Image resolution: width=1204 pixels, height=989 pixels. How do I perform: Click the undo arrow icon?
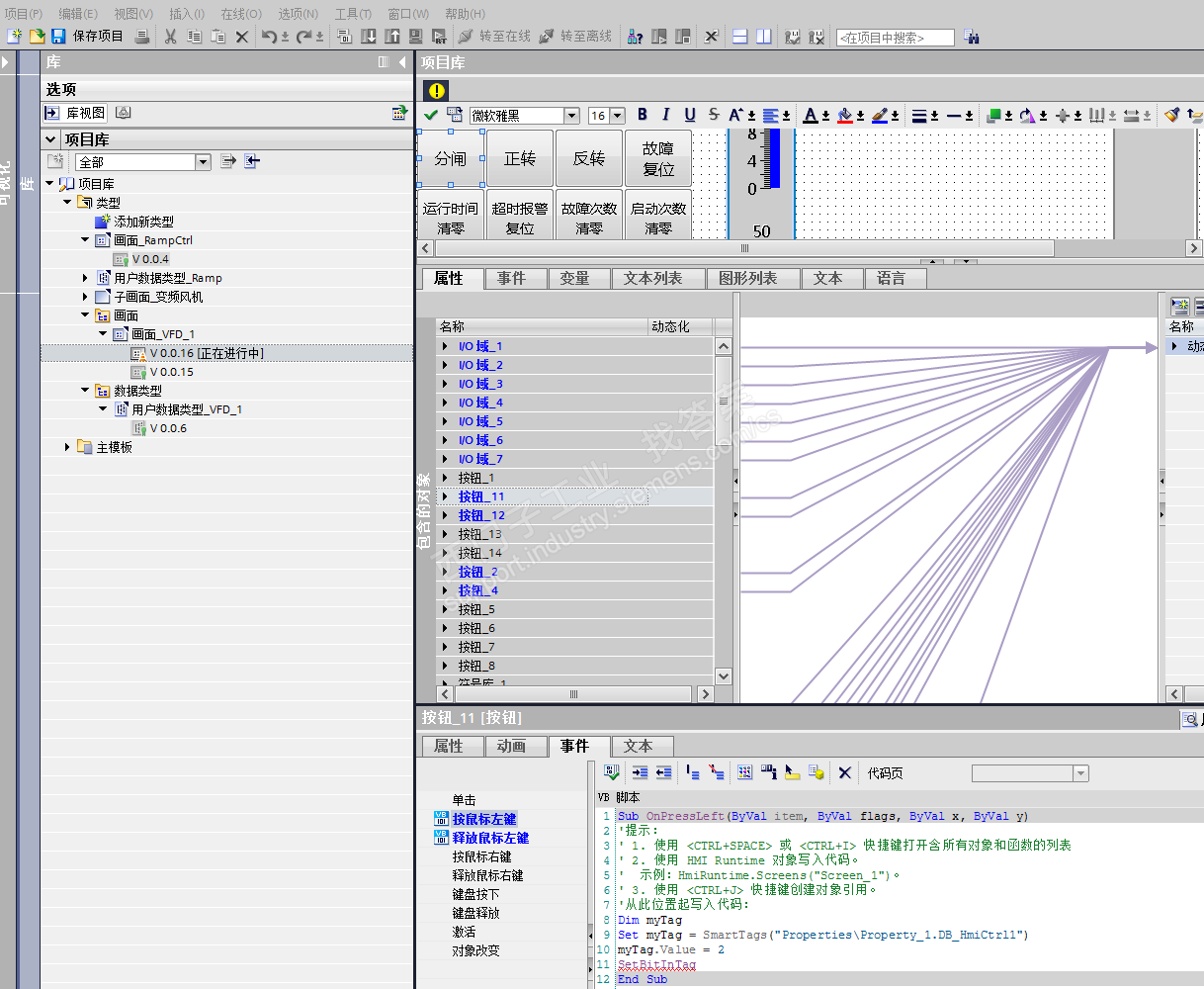[269, 37]
